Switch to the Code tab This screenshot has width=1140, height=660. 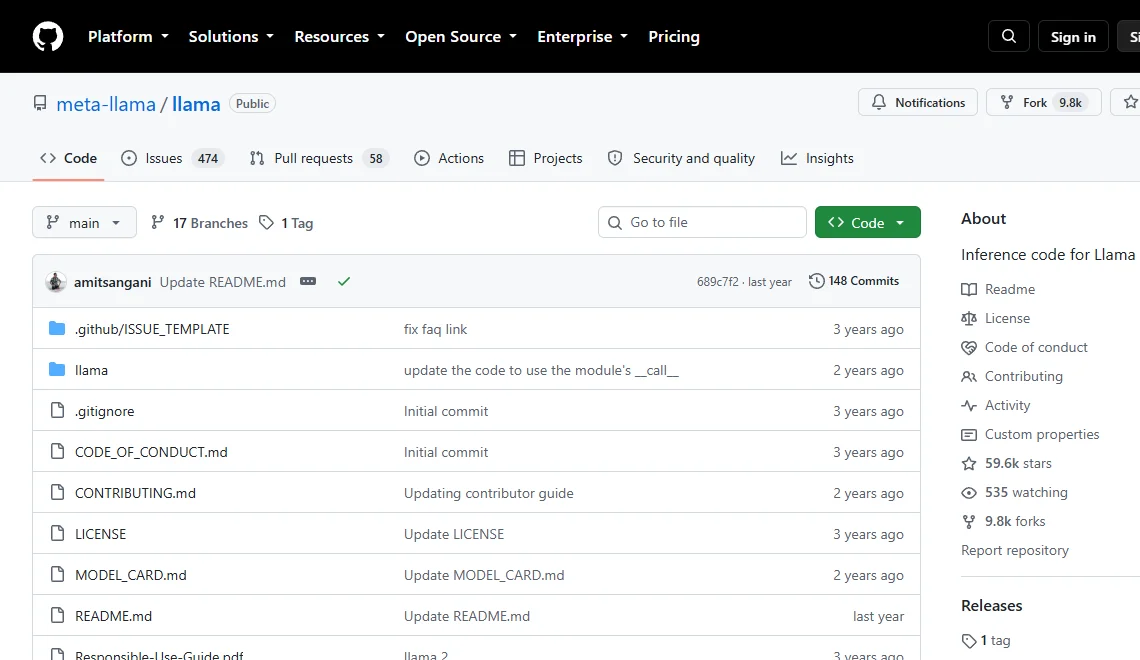(x=68, y=158)
